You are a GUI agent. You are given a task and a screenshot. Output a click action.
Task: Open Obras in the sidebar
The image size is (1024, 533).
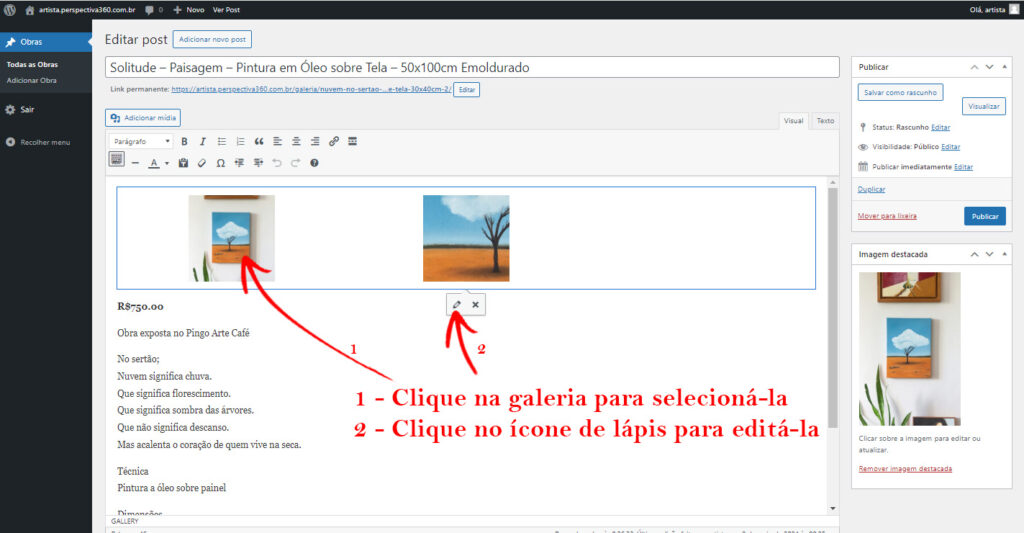point(46,42)
